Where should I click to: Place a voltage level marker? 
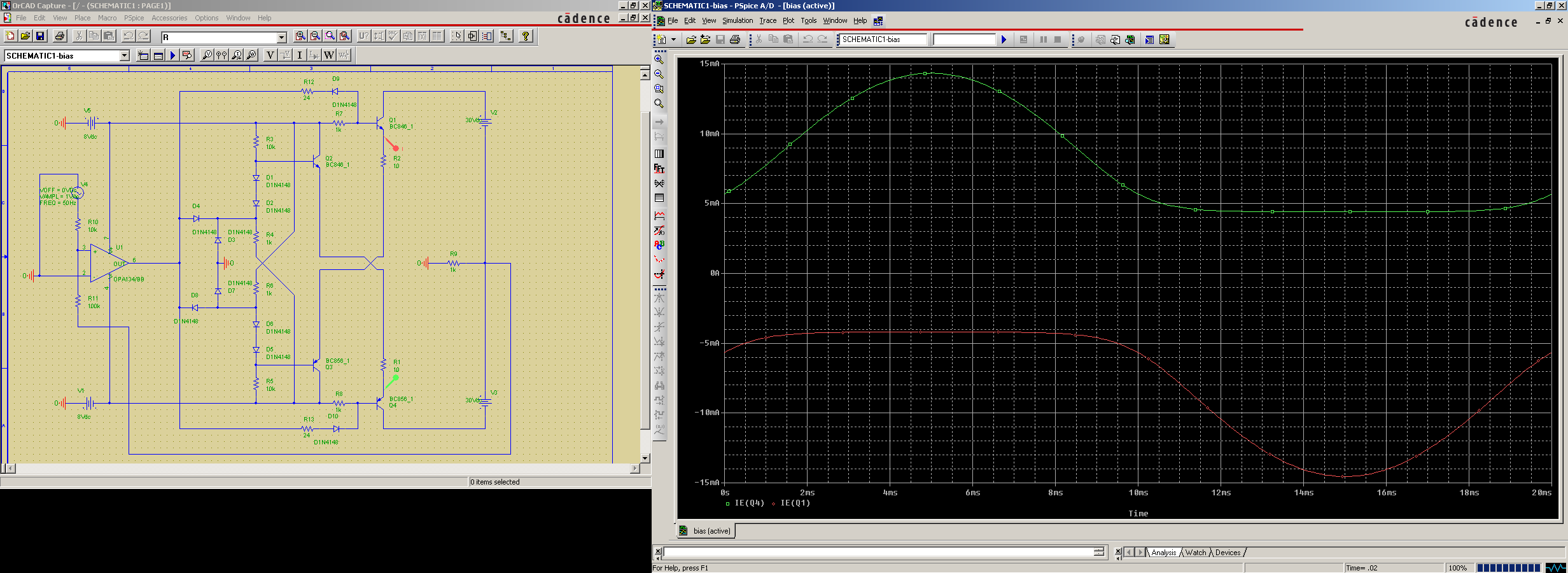(x=207, y=55)
